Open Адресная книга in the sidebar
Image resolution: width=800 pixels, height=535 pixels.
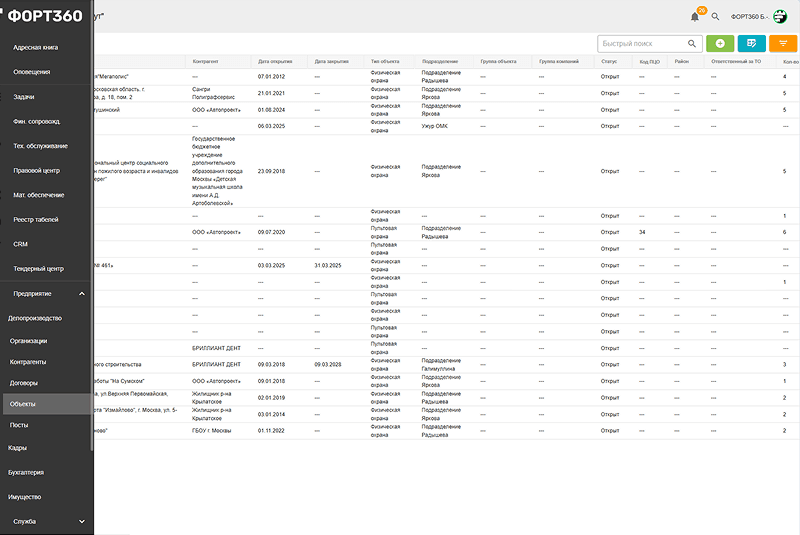tap(35, 47)
